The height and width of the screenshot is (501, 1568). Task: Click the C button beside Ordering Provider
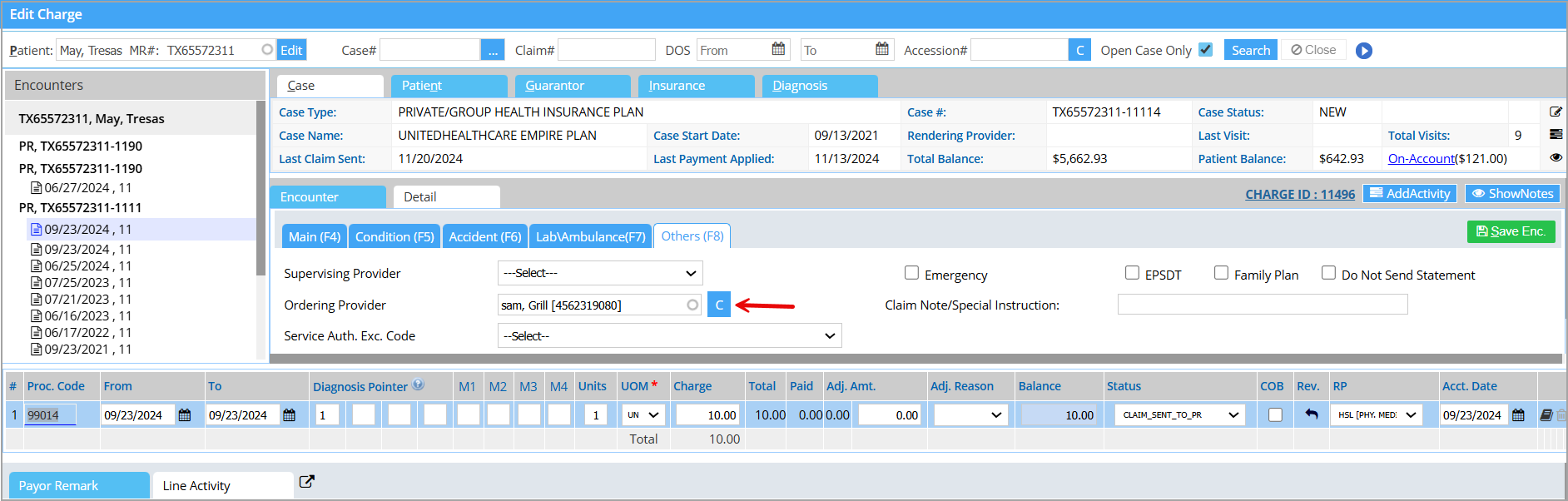(x=719, y=305)
